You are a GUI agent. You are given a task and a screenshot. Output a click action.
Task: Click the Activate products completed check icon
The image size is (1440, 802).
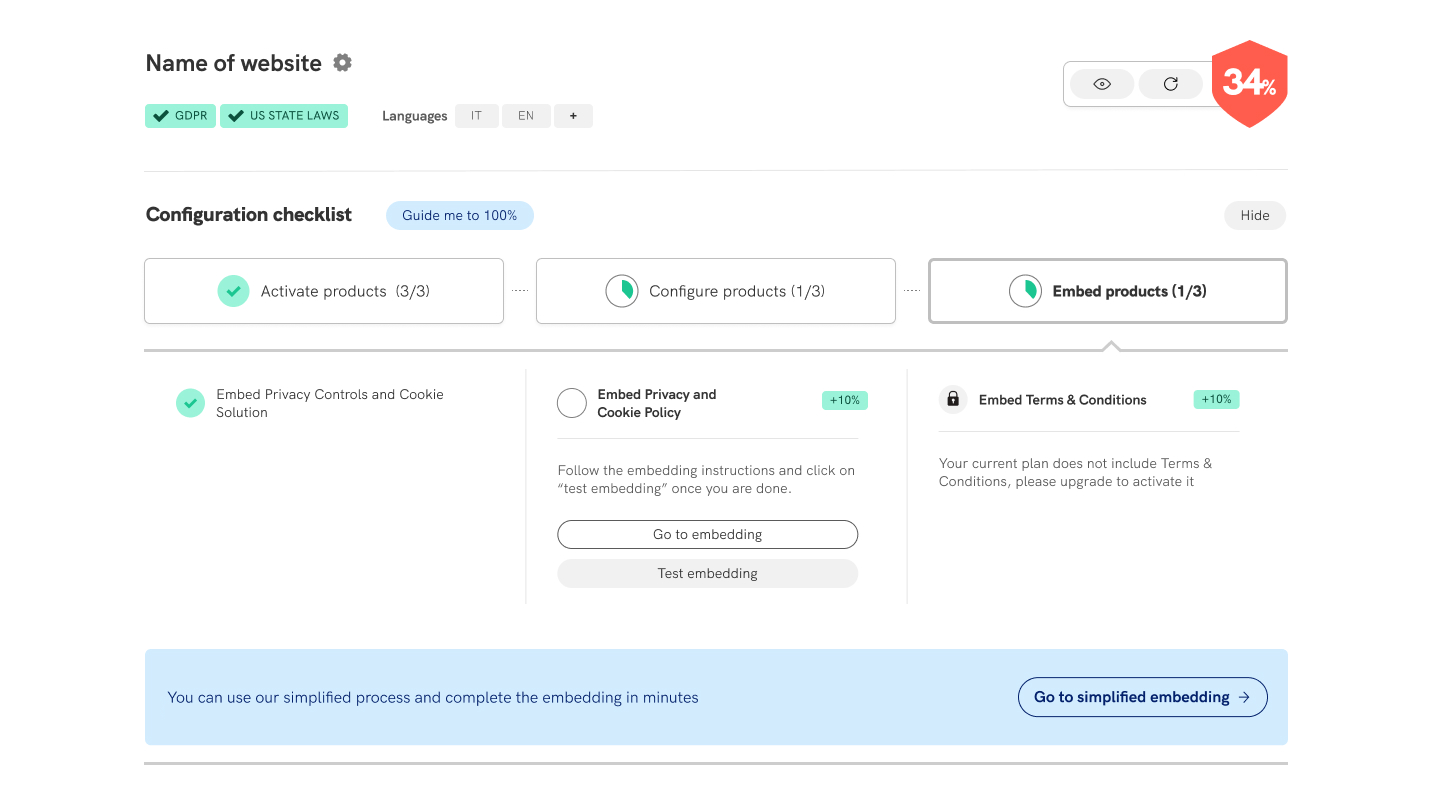click(x=233, y=291)
